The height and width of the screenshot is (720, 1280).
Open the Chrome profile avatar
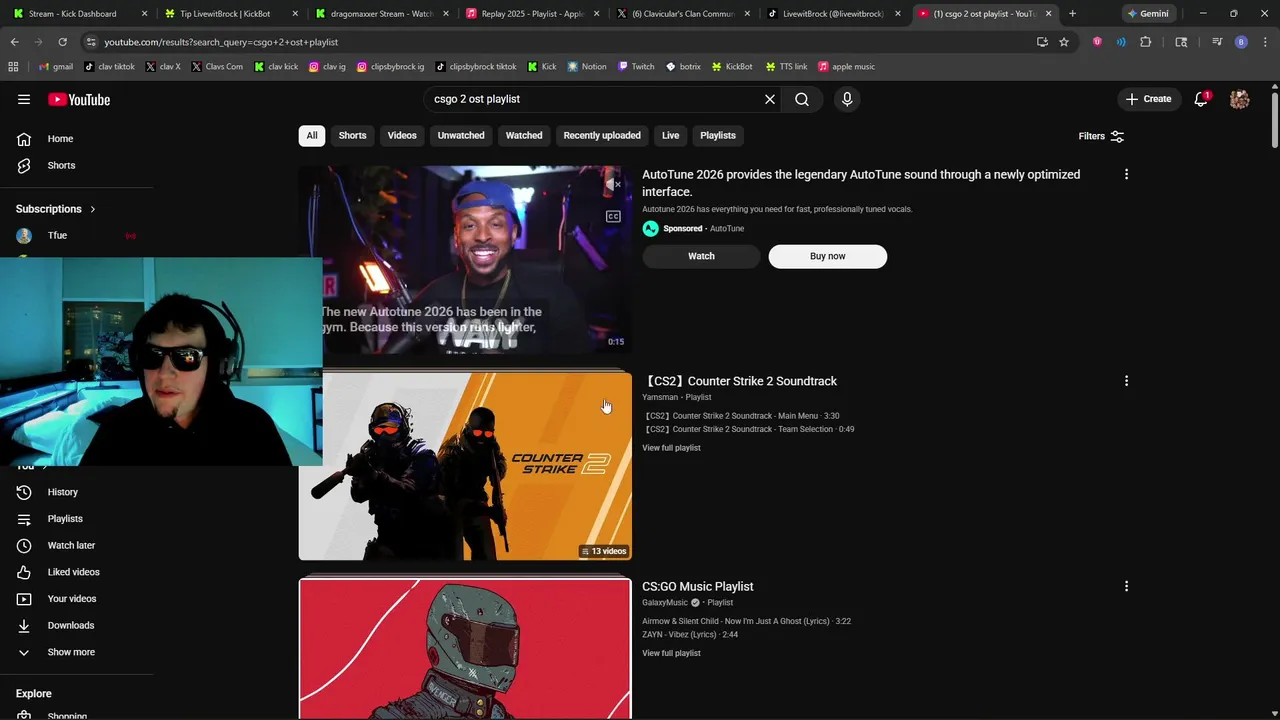[x=1241, y=42]
